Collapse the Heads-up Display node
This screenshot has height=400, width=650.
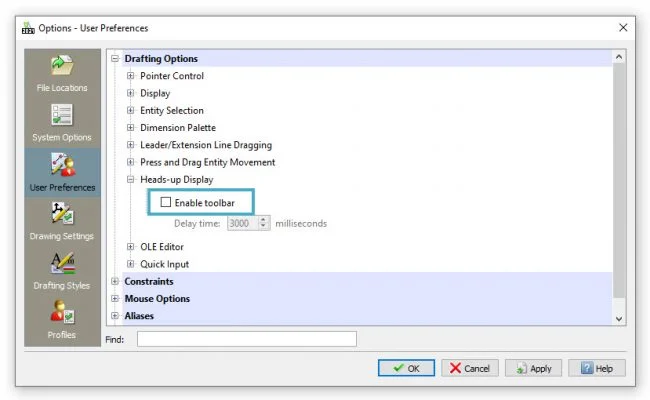click(x=131, y=180)
